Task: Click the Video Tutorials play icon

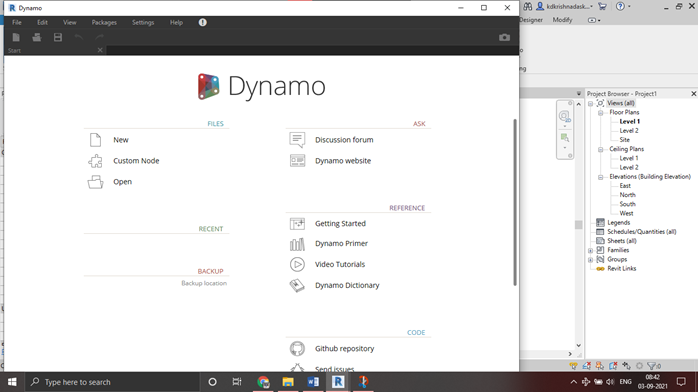Action: click(x=297, y=264)
